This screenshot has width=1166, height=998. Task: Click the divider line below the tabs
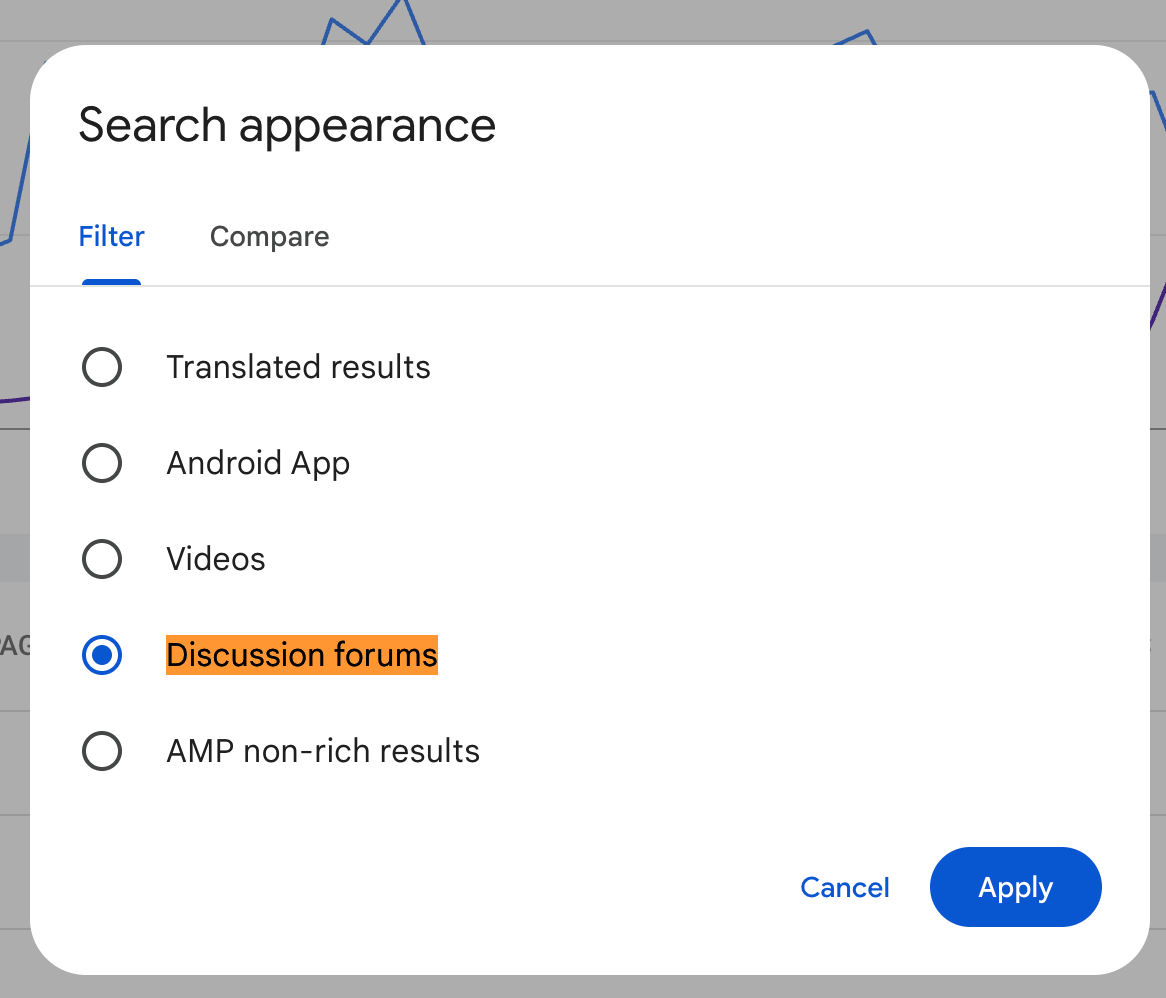pyautogui.click(x=600, y=286)
